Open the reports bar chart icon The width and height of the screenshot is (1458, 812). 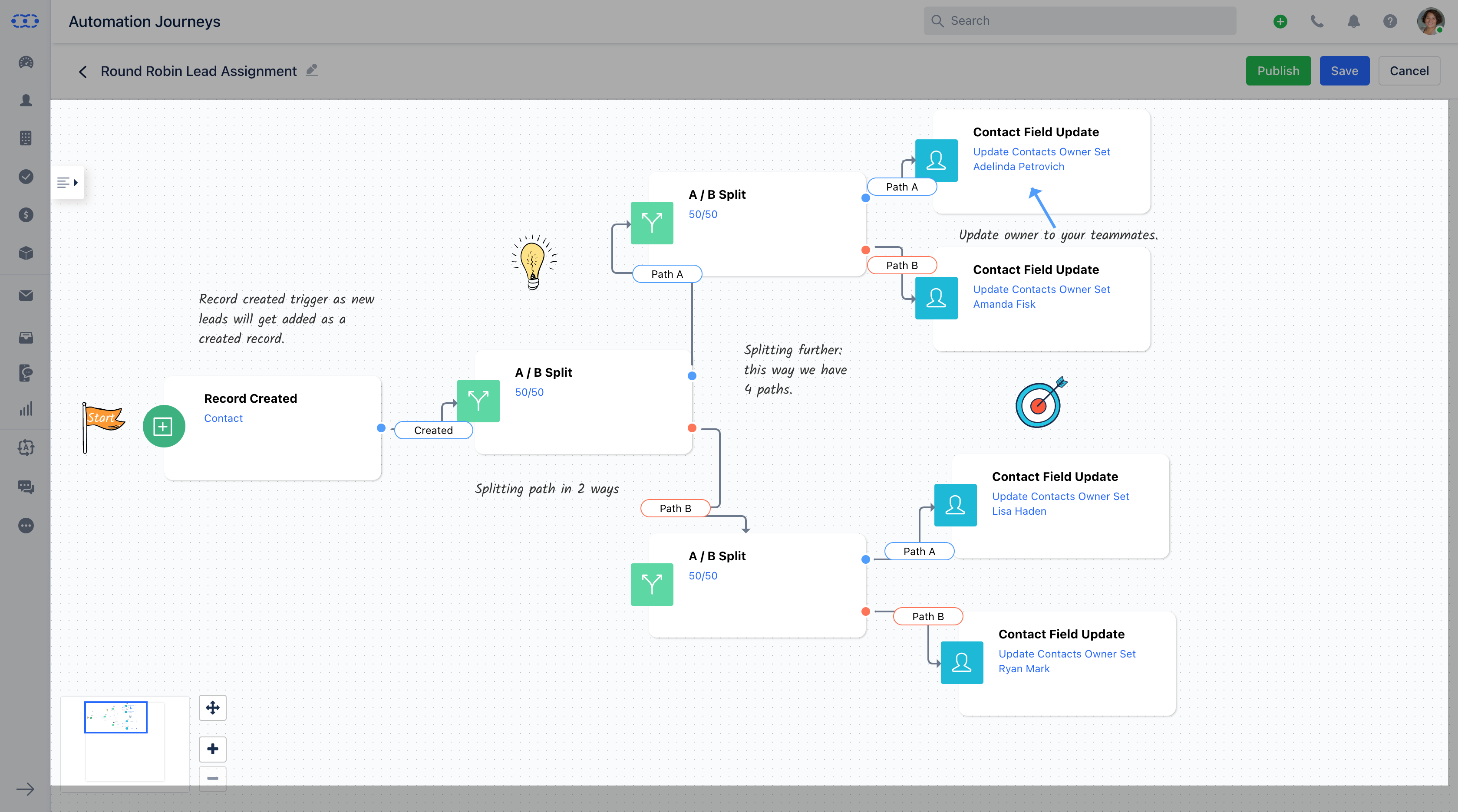coord(26,408)
